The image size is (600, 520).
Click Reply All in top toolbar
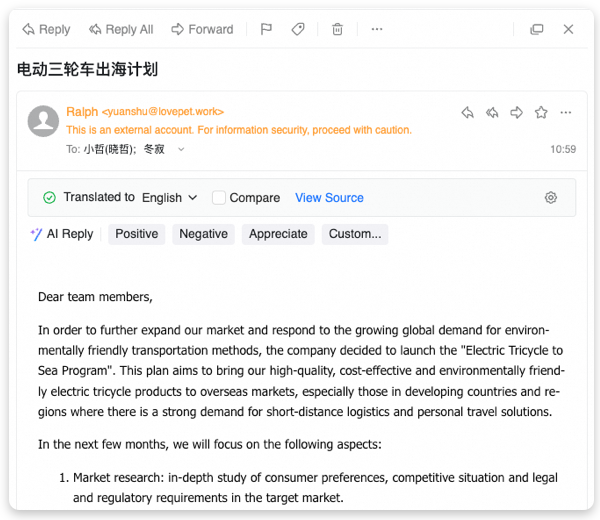click(x=121, y=29)
